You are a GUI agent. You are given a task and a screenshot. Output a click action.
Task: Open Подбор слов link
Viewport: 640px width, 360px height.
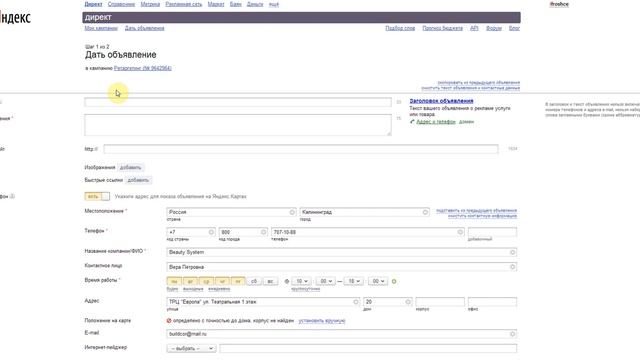(x=400, y=28)
